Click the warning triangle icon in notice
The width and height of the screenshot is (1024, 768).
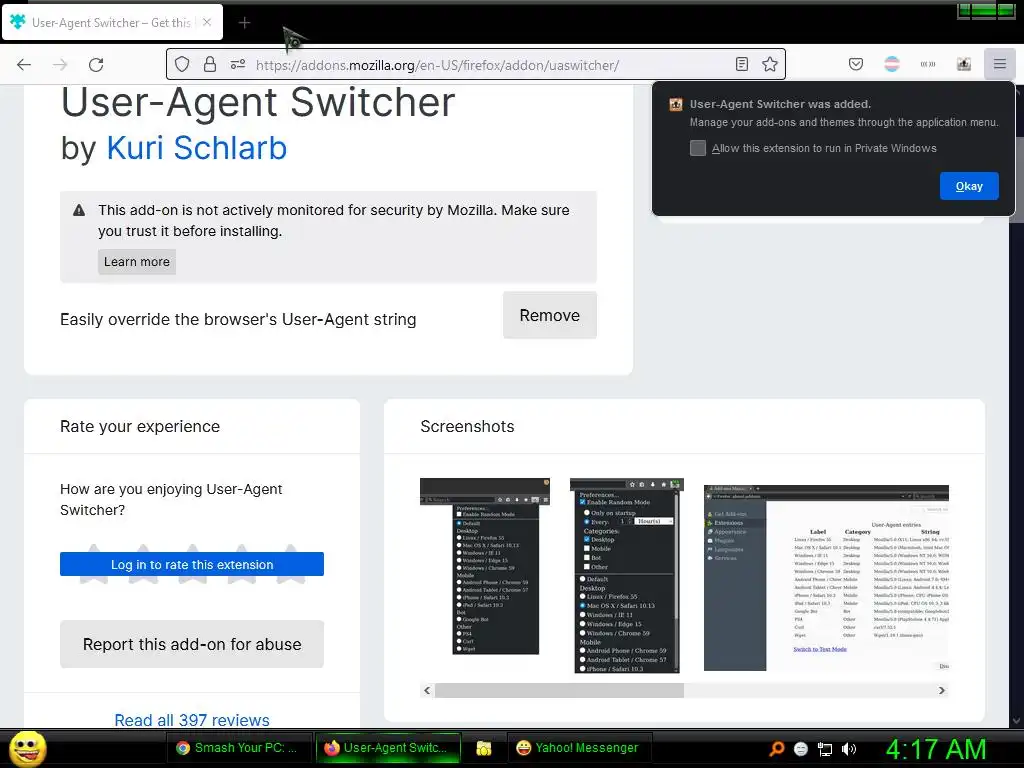(x=79, y=210)
